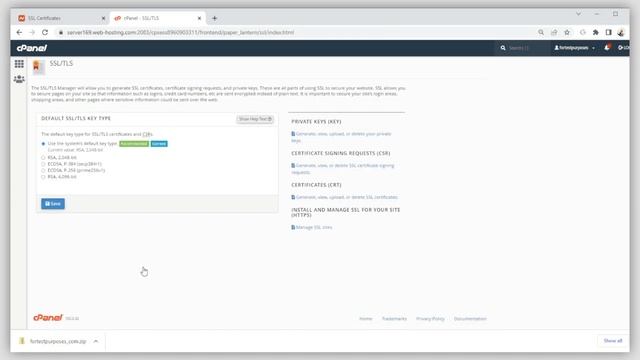Toggle the Show Help Text button
The height and width of the screenshot is (360, 640).
tap(255, 119)
